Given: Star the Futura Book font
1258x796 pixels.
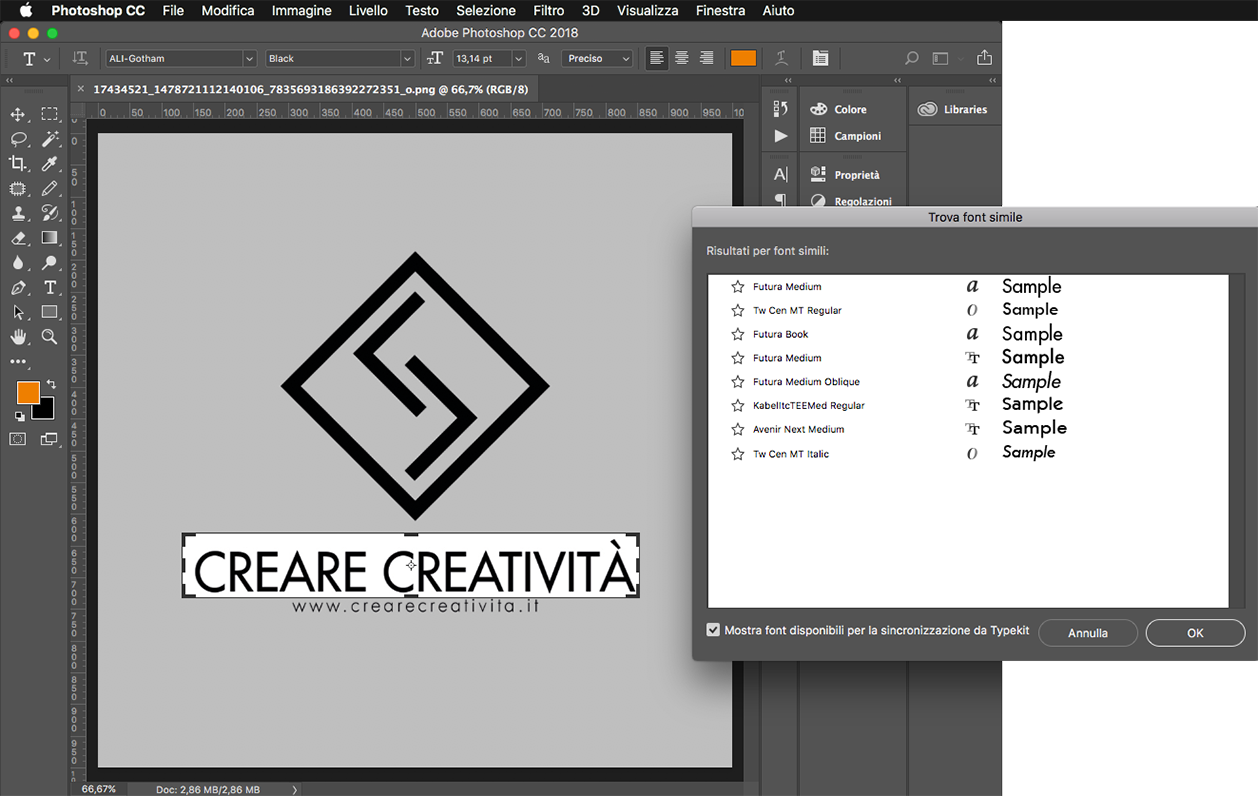Looking at the screenshot, I should (x=738, y=335).
